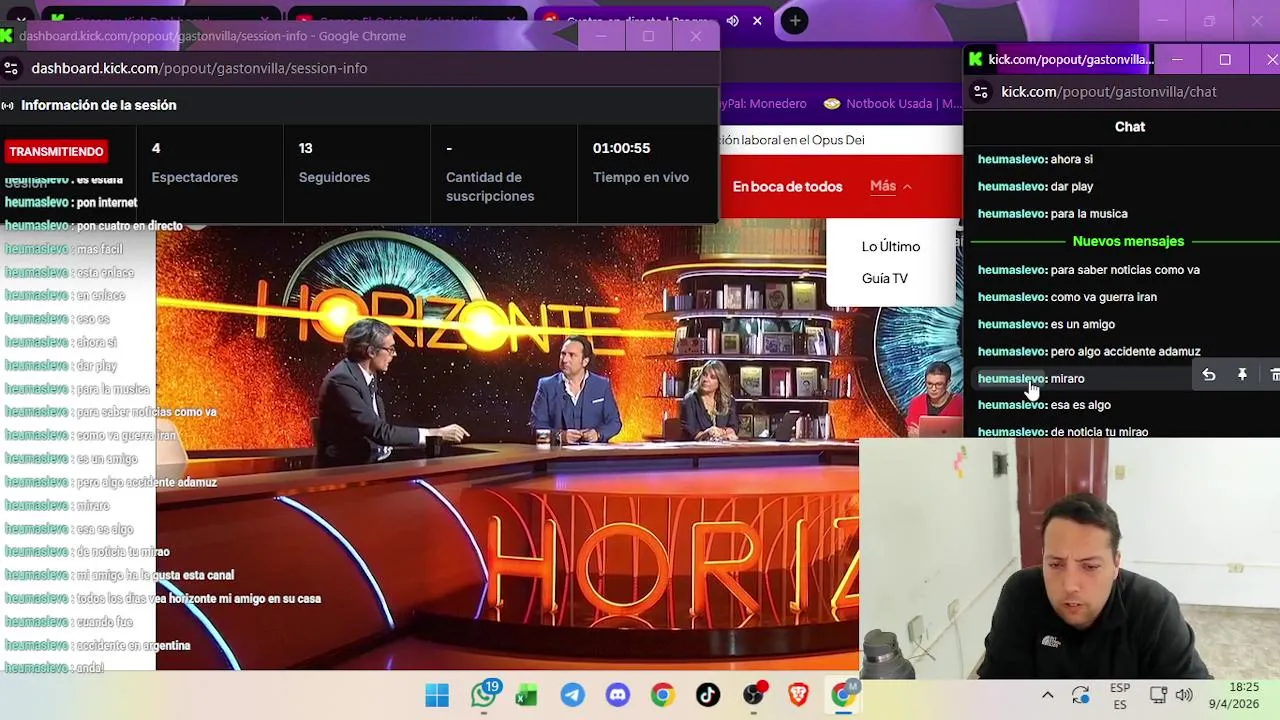
Task: Reply to the 'miraro' chat message
Action: click(1208, 375)
